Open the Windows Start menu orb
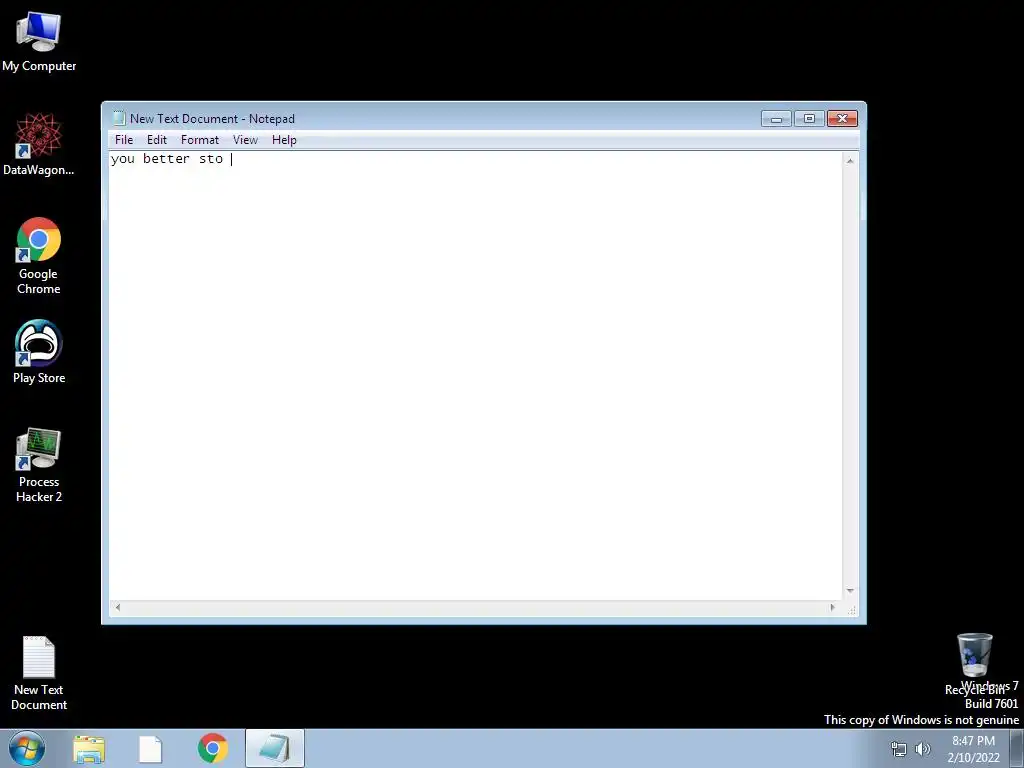This screenshot has height=768, width=1024. pyautogui.click(x=27, y=748)
